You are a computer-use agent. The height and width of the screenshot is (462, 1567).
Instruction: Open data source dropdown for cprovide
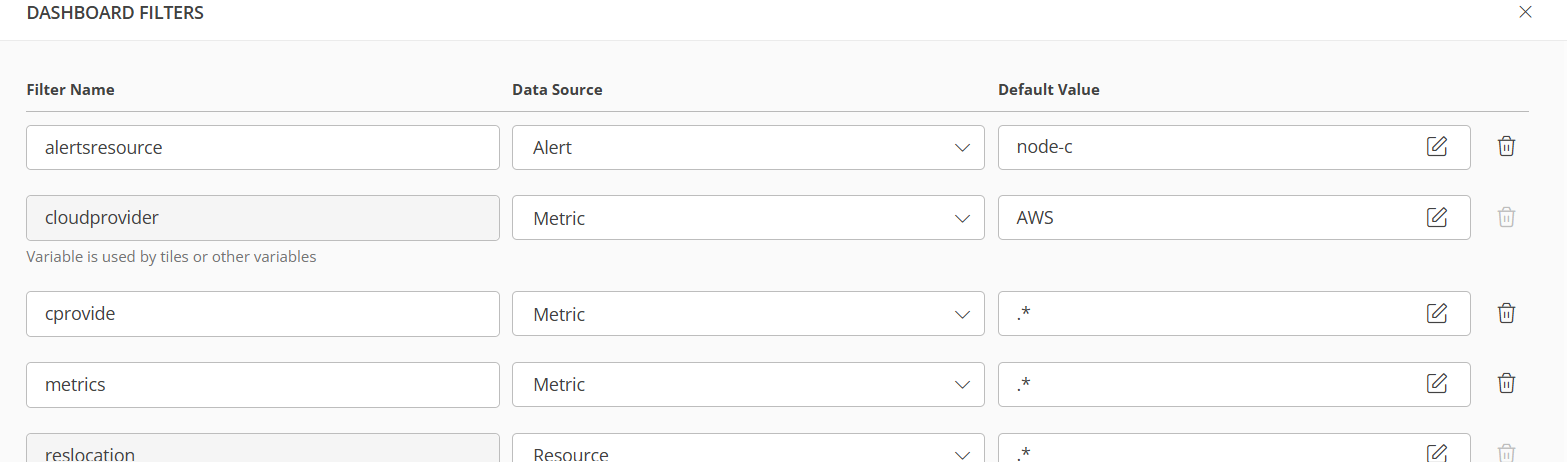coord(747,313)
